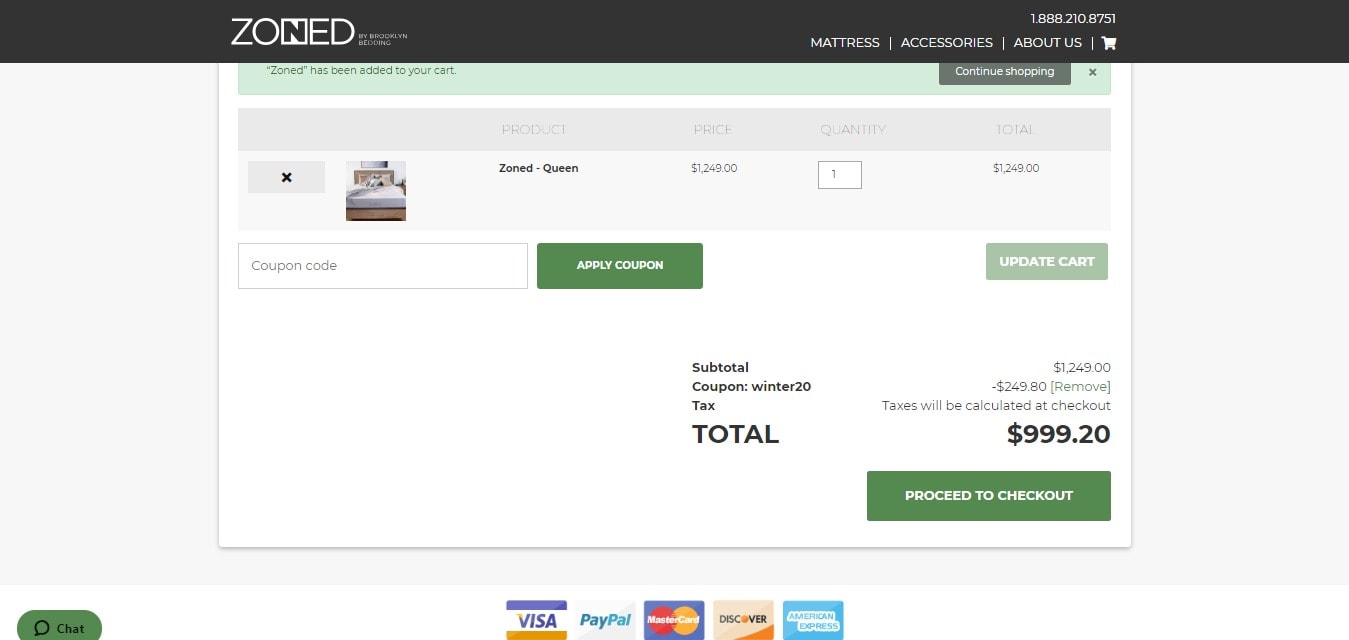Click the quantity input box
The width and height of the screenshot is (1349, 640).
[839, 175]
